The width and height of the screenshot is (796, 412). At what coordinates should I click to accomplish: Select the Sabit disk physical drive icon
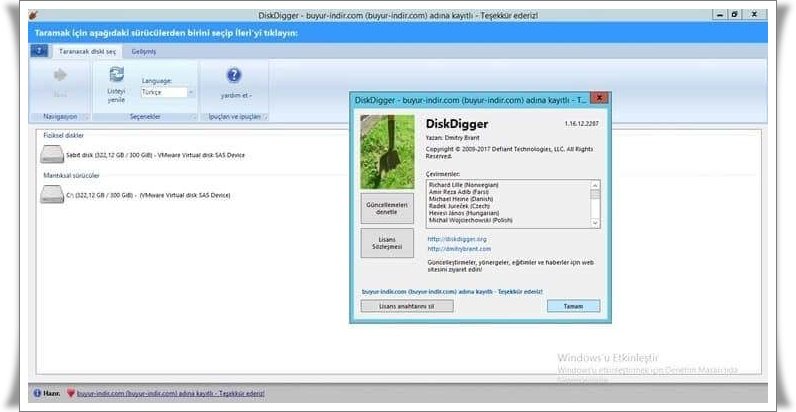click(x=52, y=154)
